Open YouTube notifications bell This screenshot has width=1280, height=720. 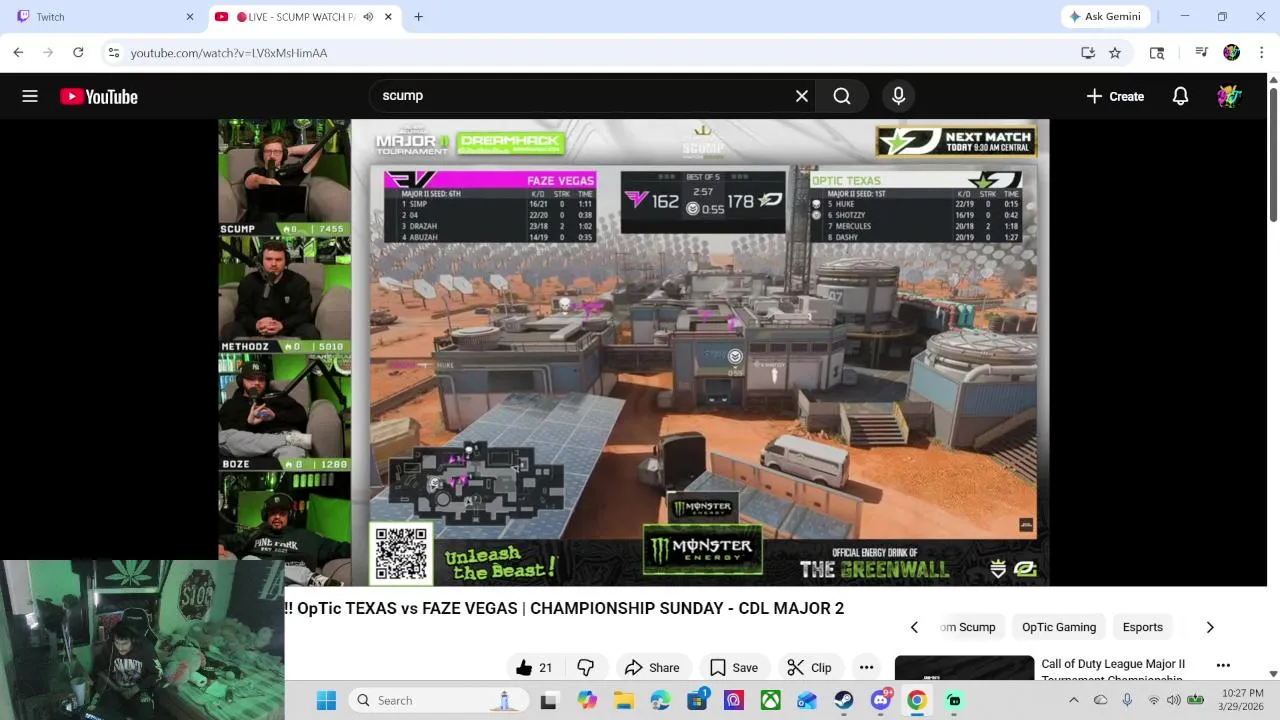point(1180,96)
